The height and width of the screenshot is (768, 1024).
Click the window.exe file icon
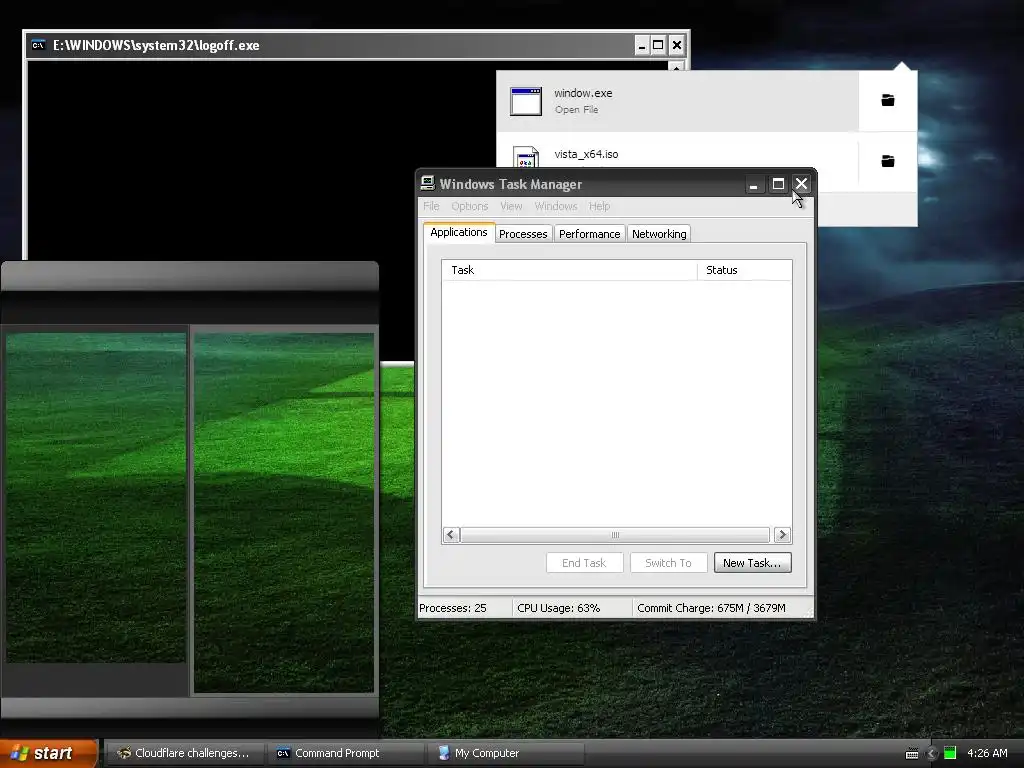coord(526,101)
